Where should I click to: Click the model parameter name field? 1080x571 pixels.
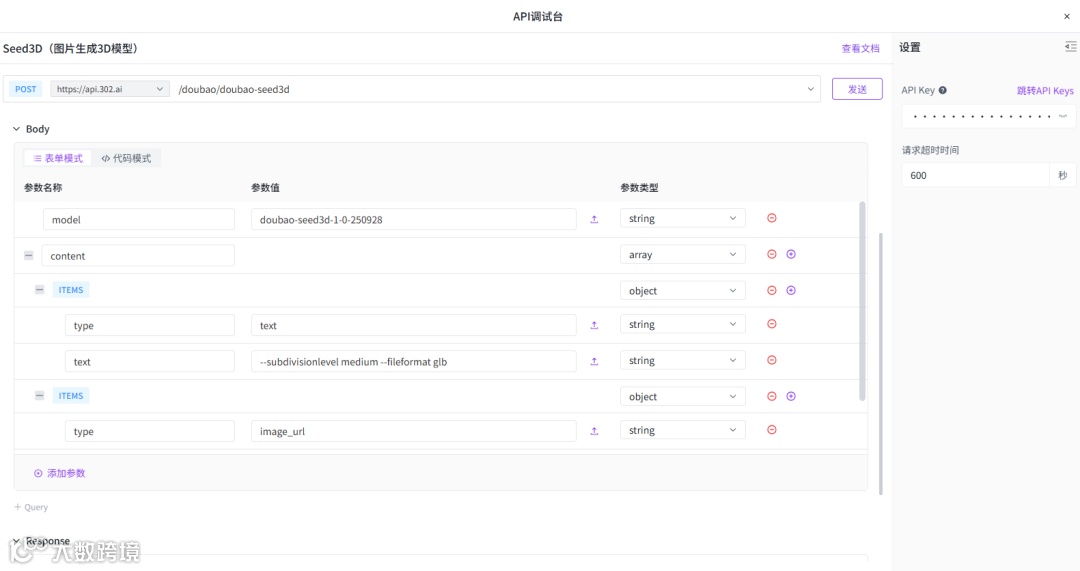138,219
